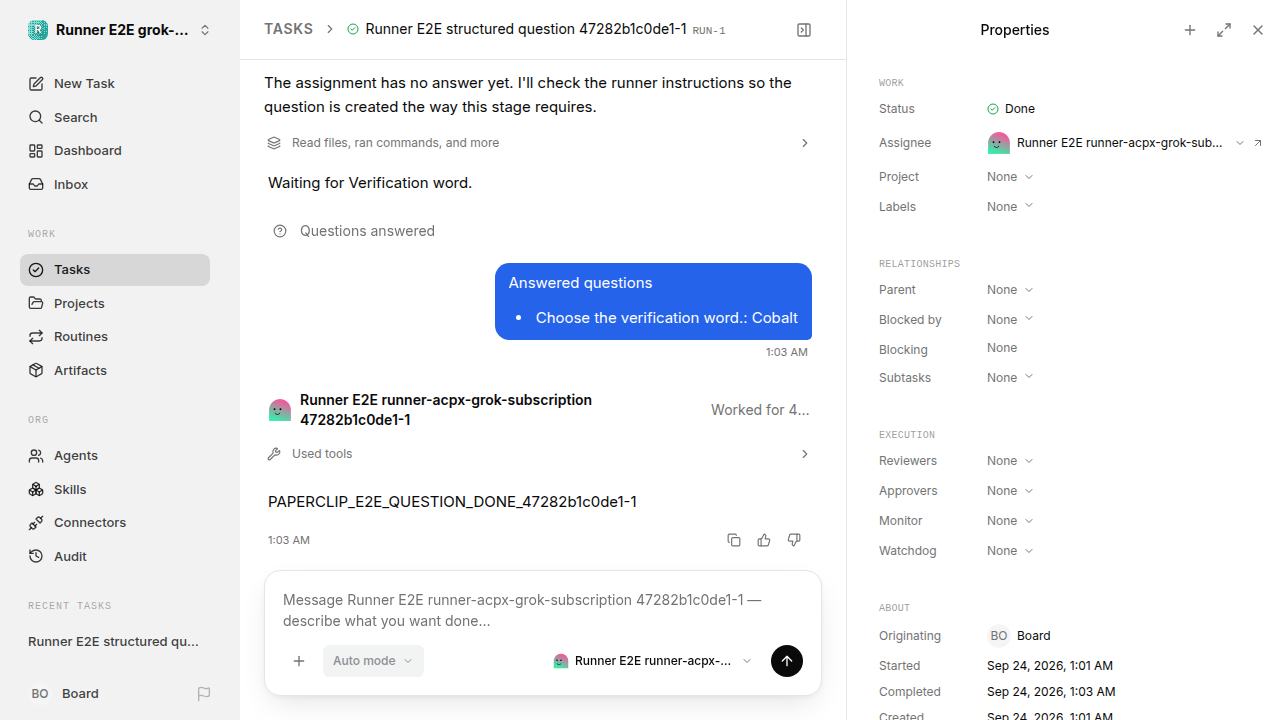Click the Skills icon
The image size is (1280, 720).
(36, 489)
